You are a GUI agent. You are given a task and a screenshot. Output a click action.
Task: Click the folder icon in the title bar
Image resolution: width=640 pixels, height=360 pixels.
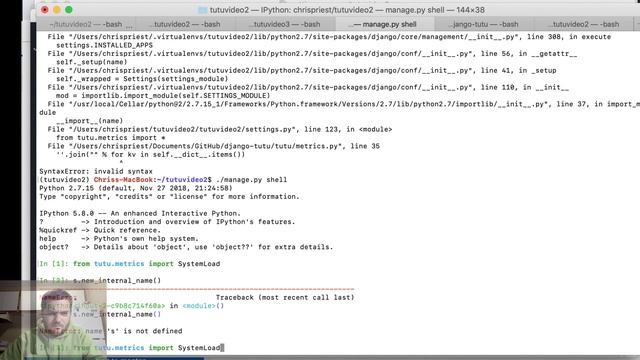202,10
